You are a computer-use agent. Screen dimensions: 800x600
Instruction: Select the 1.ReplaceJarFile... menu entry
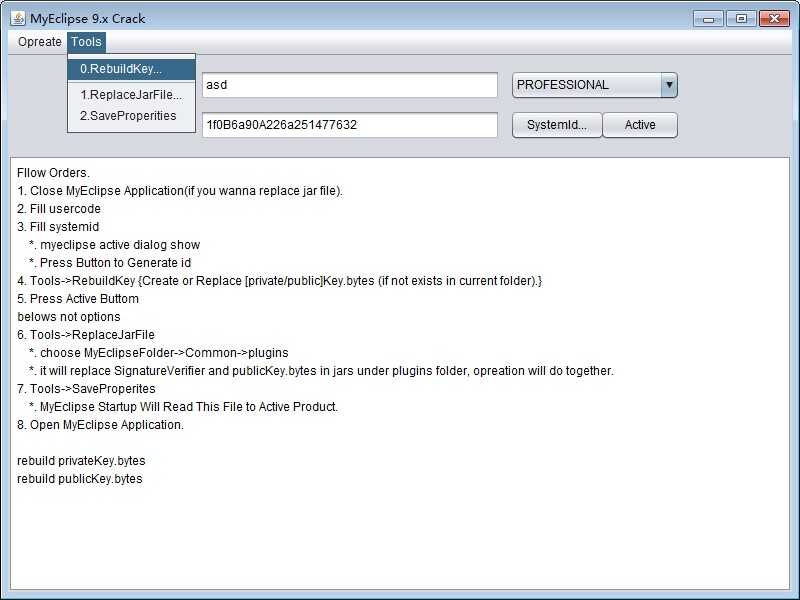pos(132,95)
